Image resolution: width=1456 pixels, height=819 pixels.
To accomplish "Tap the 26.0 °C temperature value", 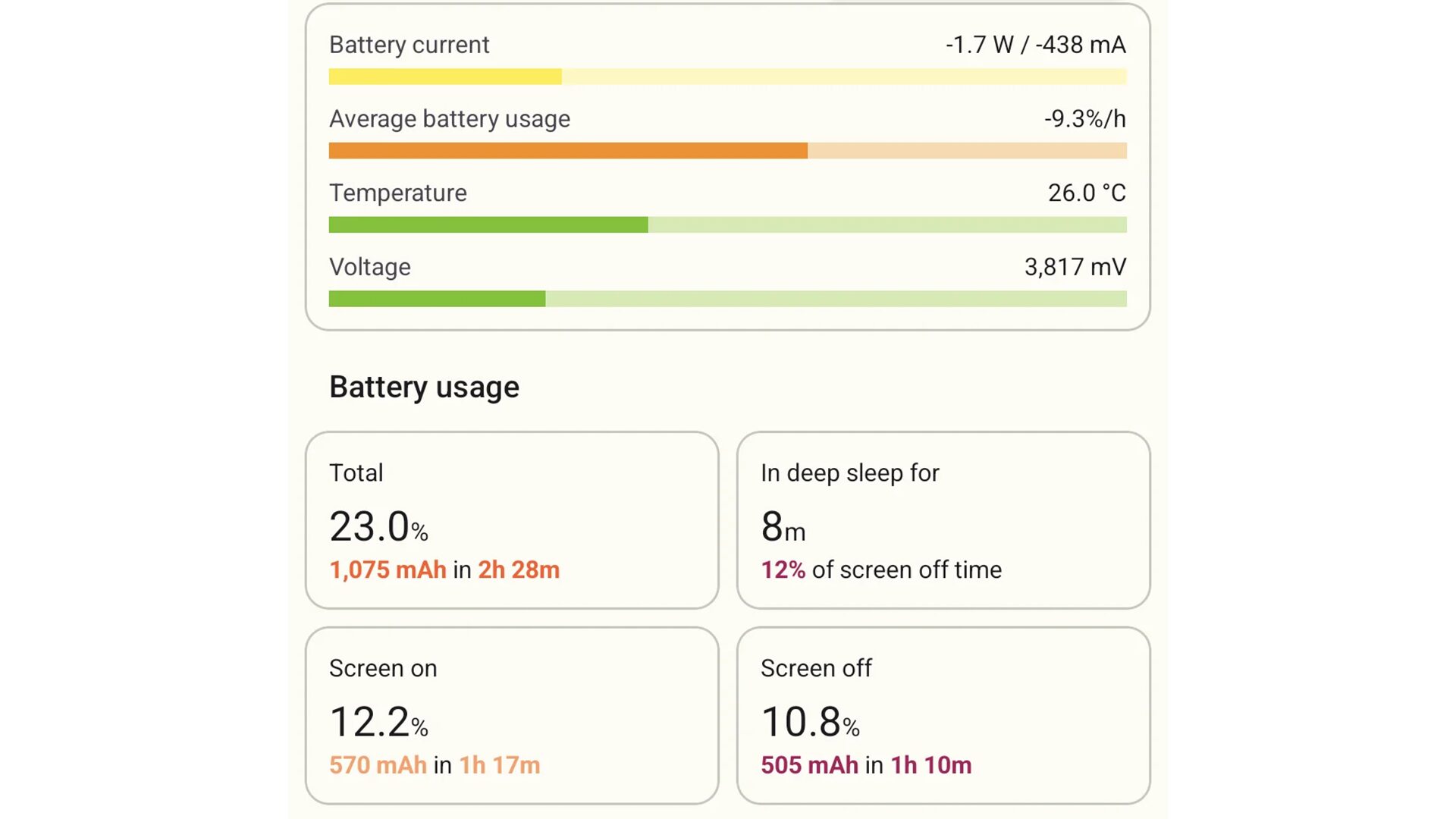I will point(1086,193).
